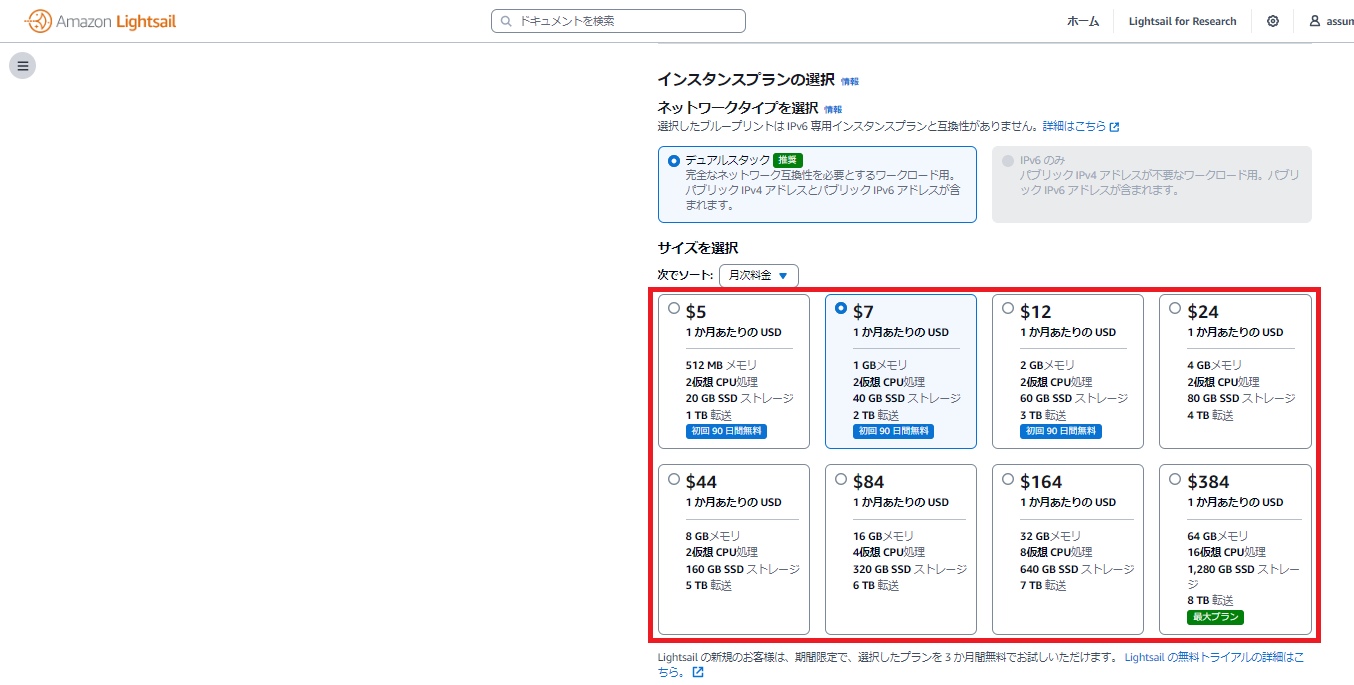Open the hamburger navigation menu

pos(22,65)
